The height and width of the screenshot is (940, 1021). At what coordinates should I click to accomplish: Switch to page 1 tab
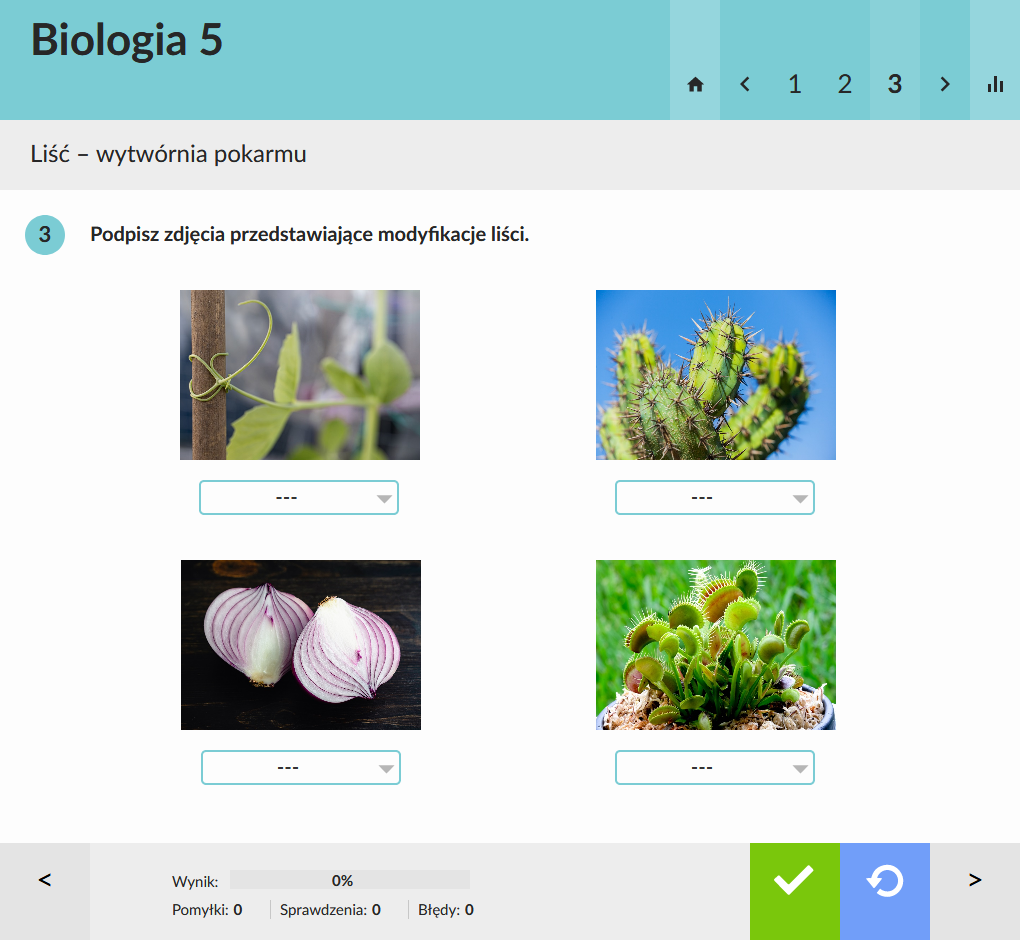(x=795, y=85)
